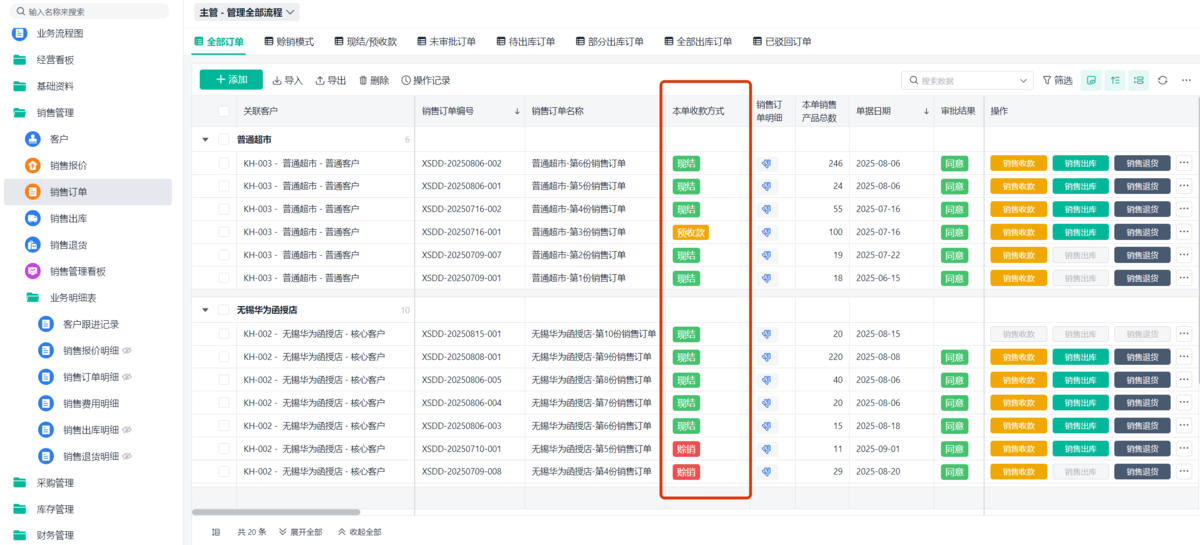Click the 导入 import icon button
The width and height of the screenshot is (1200, 545).
(288, 80)
